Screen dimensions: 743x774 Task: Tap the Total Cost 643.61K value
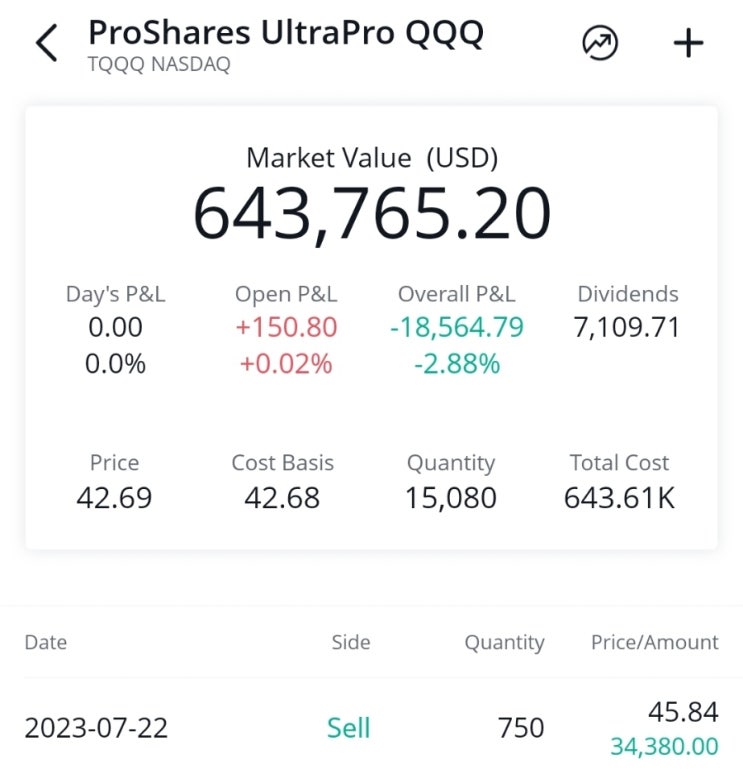tap(620, 497)
